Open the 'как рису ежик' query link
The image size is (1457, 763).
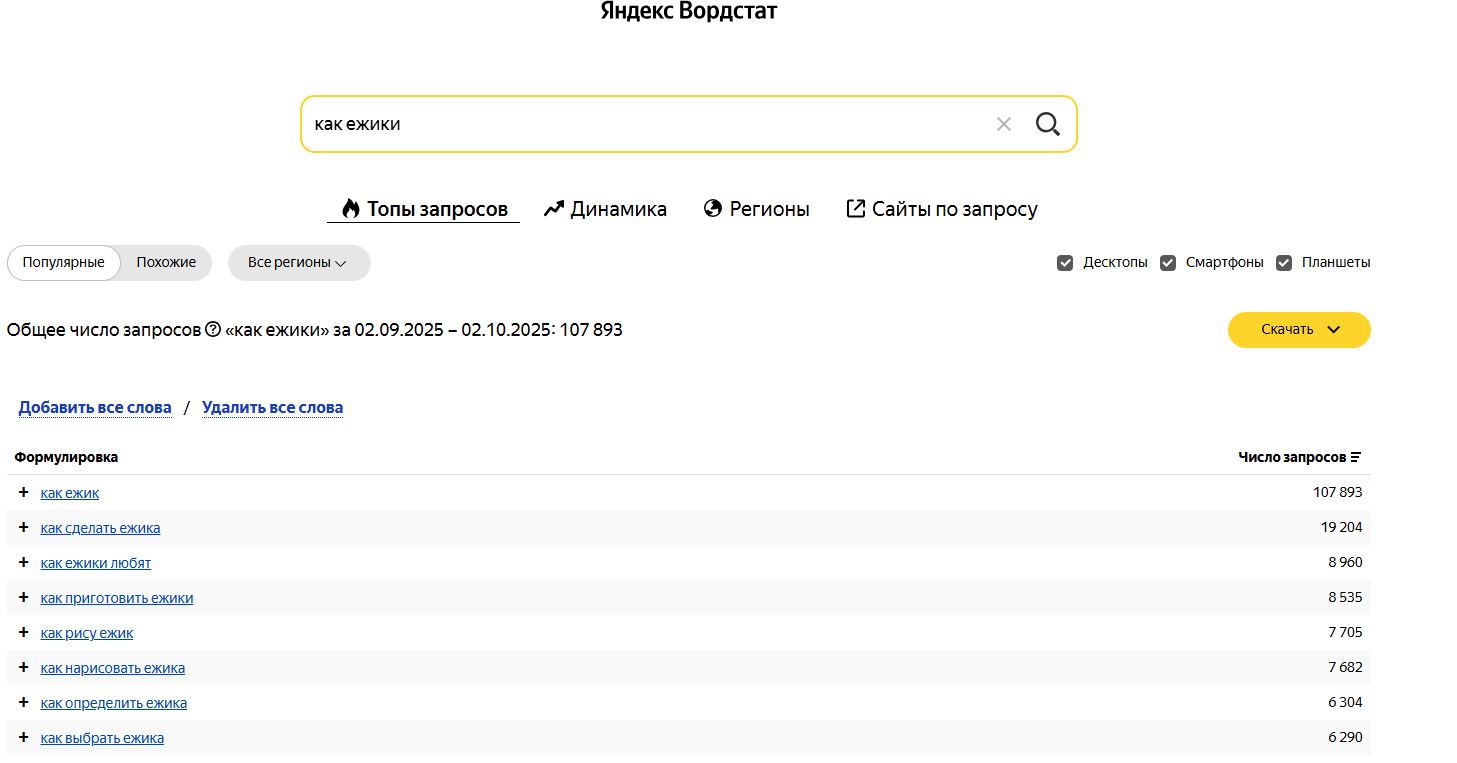click(x=87, y=633)
